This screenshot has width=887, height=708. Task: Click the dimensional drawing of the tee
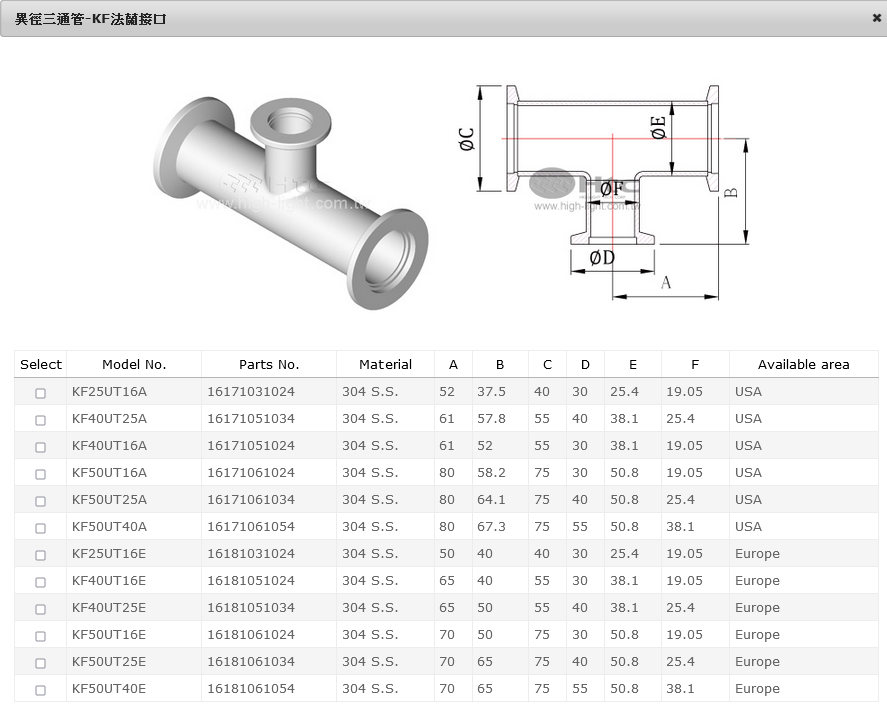pos(610,190)
